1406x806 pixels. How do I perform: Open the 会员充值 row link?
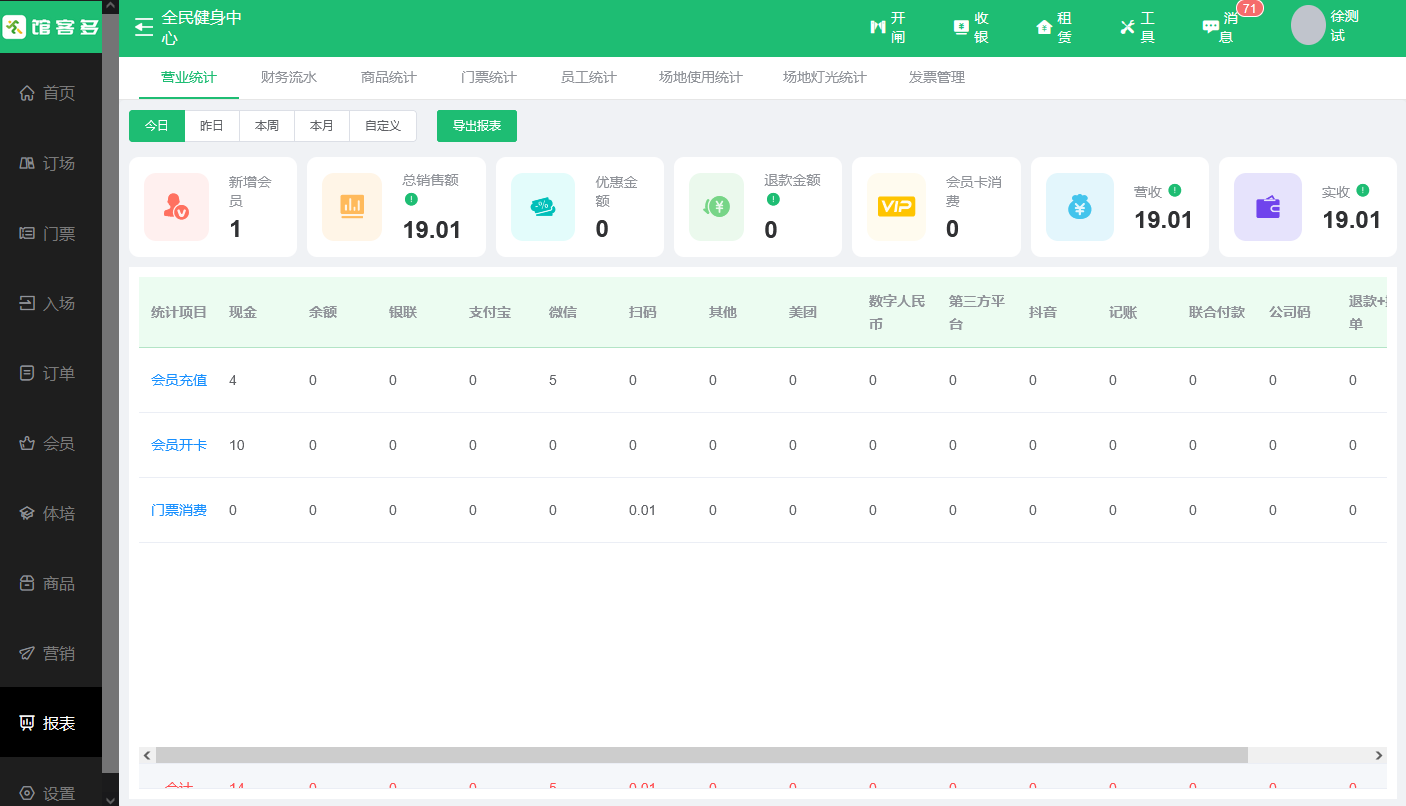[x=179, y=380]
